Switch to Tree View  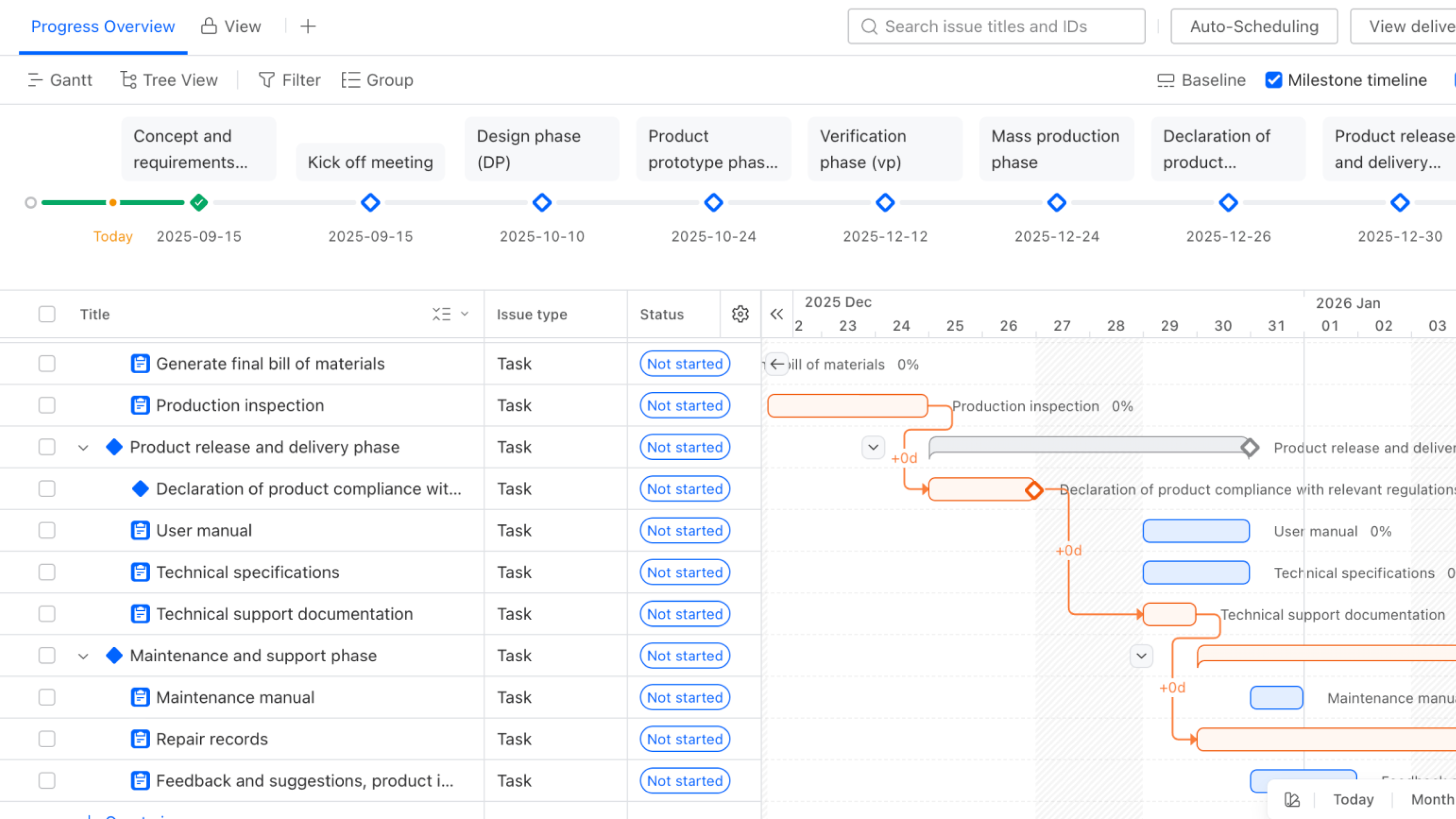pos(168,80)
